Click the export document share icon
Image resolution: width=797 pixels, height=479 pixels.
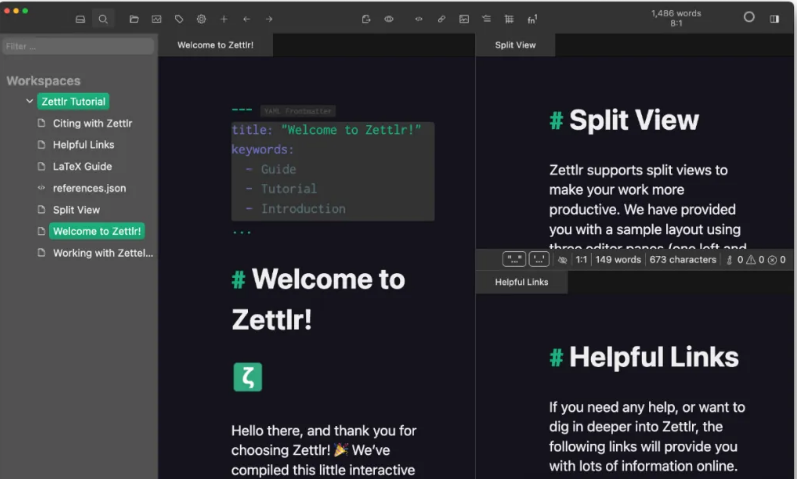tap(366, 19)
